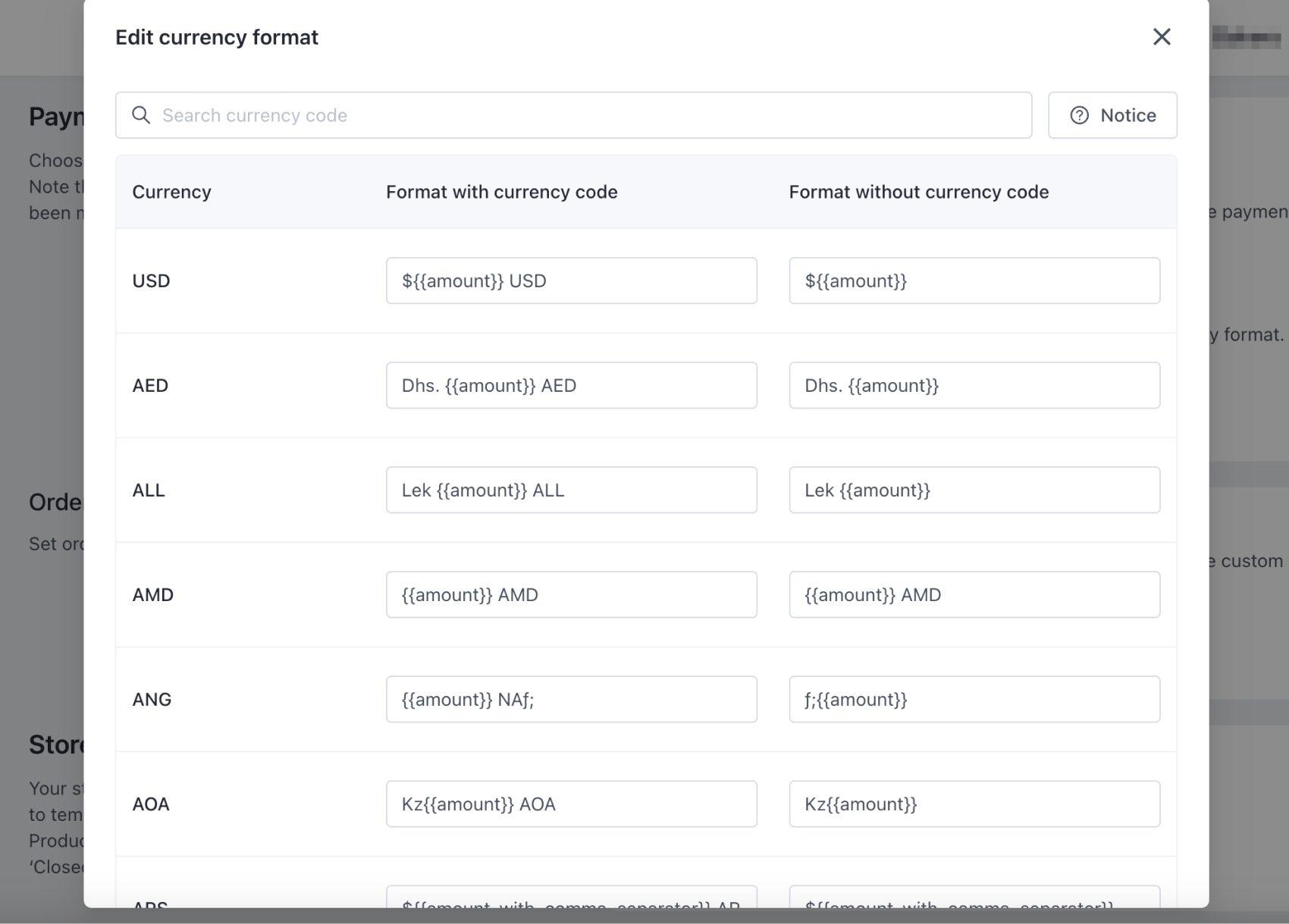Edit the AOA format with currency code
Image resolution: width=1289 pixels, height=924 pixels.
(572, 803)
